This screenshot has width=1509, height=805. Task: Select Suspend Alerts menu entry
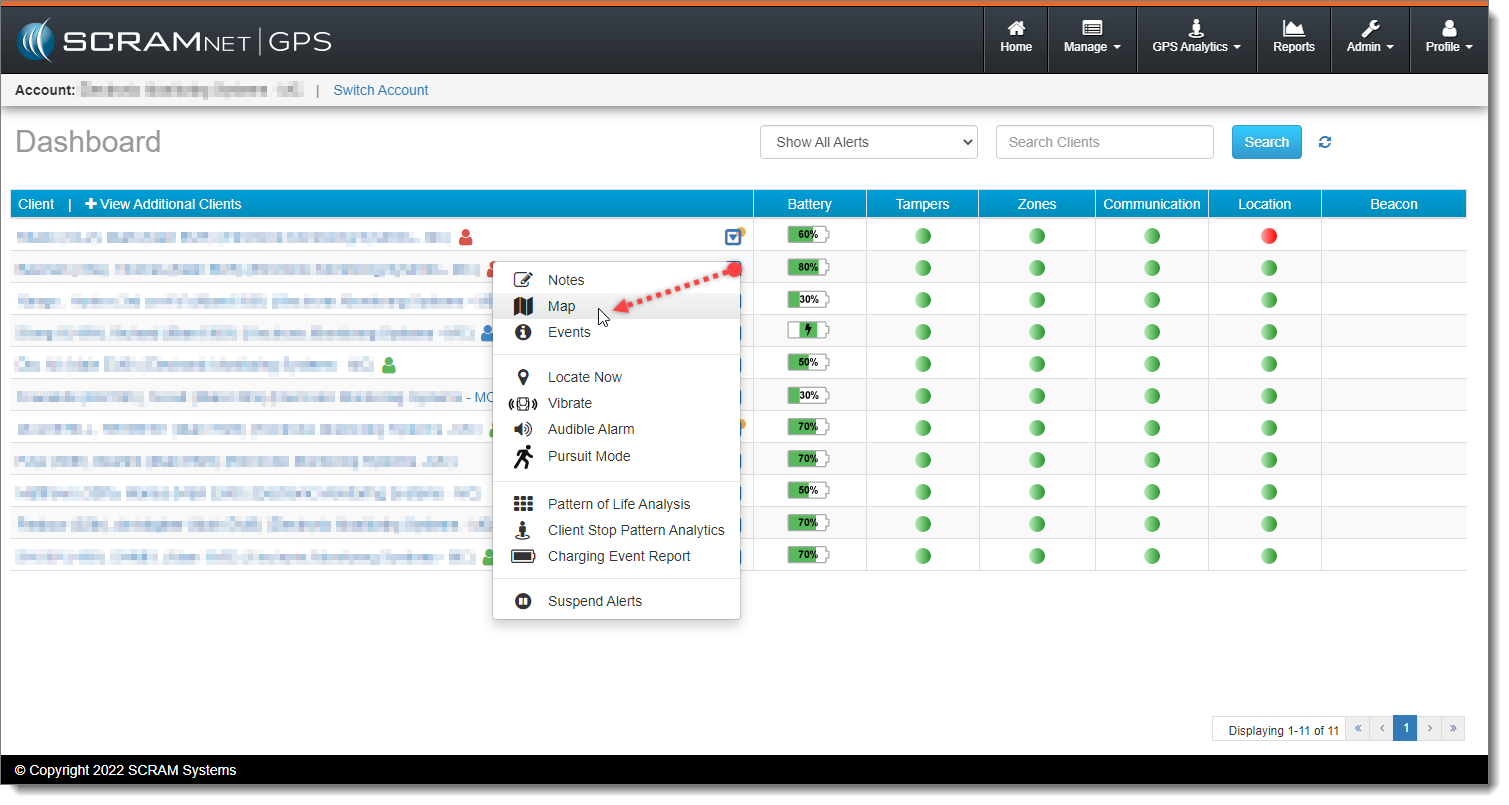594,601
